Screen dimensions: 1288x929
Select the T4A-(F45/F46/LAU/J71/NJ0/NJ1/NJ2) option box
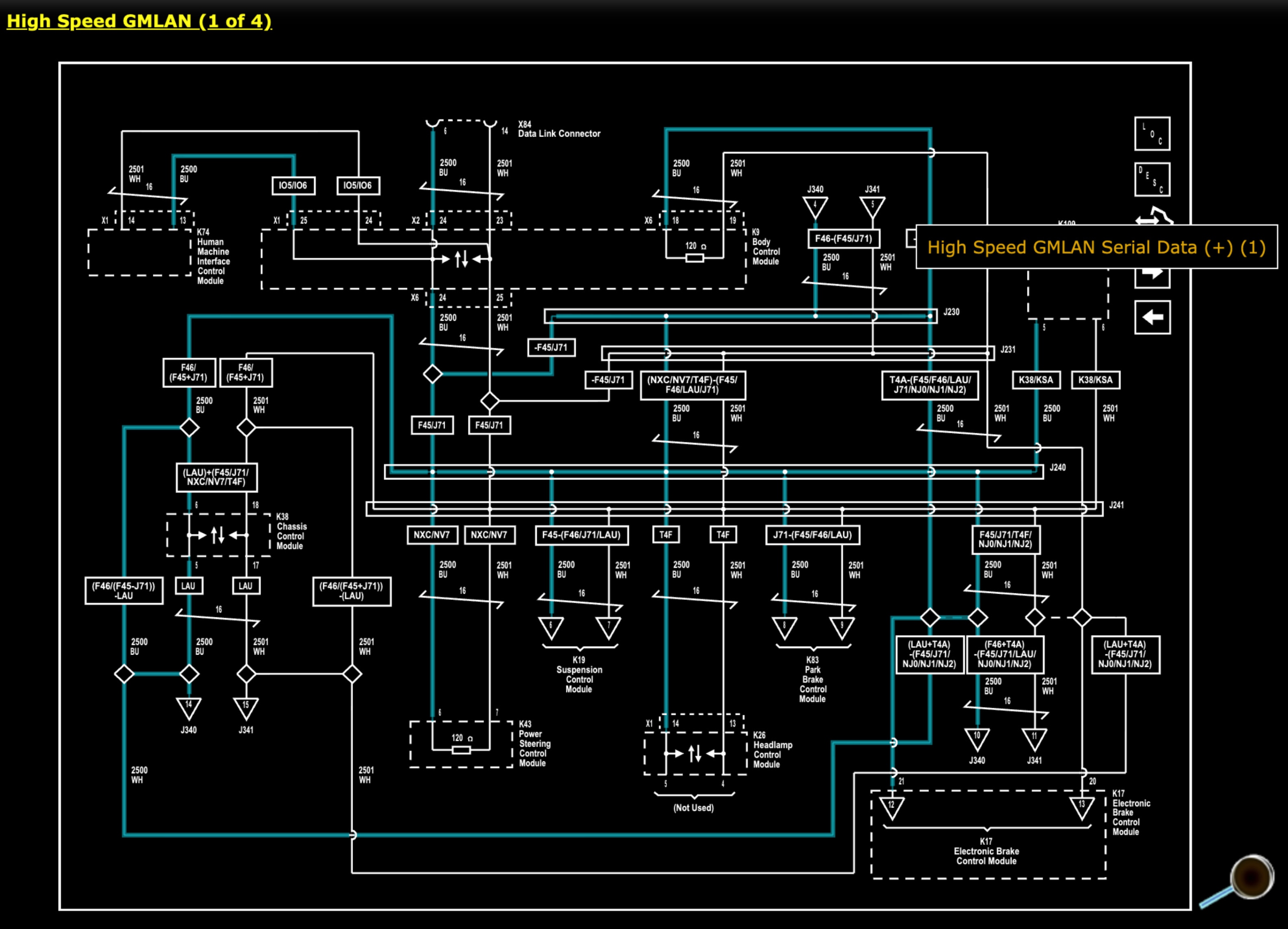tap(930, 385)
